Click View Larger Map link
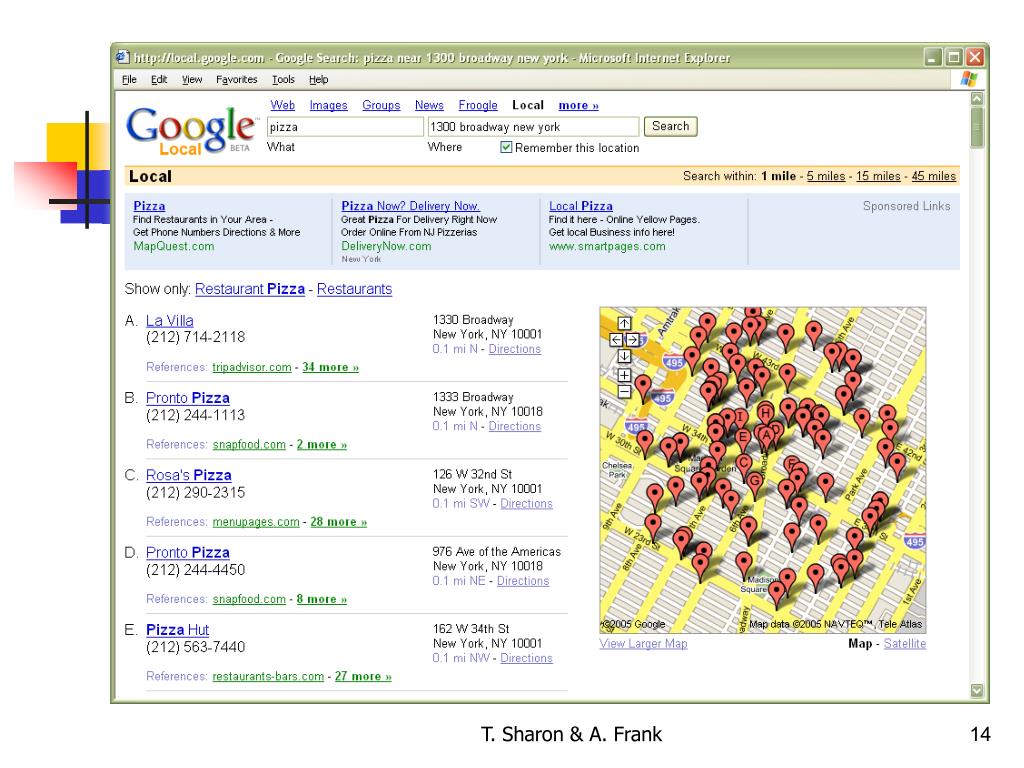The image size is (1024, 768). click(x=643, y=643)
